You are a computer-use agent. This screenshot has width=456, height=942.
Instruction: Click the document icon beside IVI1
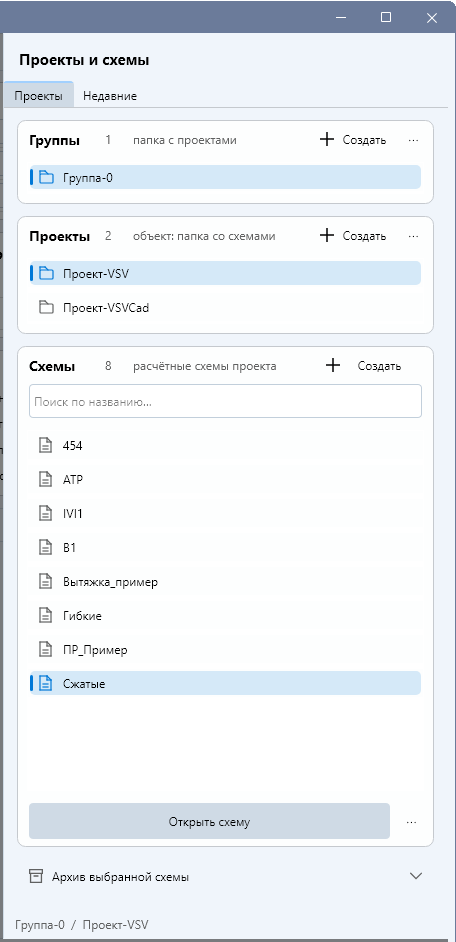[x=46, y=513]
